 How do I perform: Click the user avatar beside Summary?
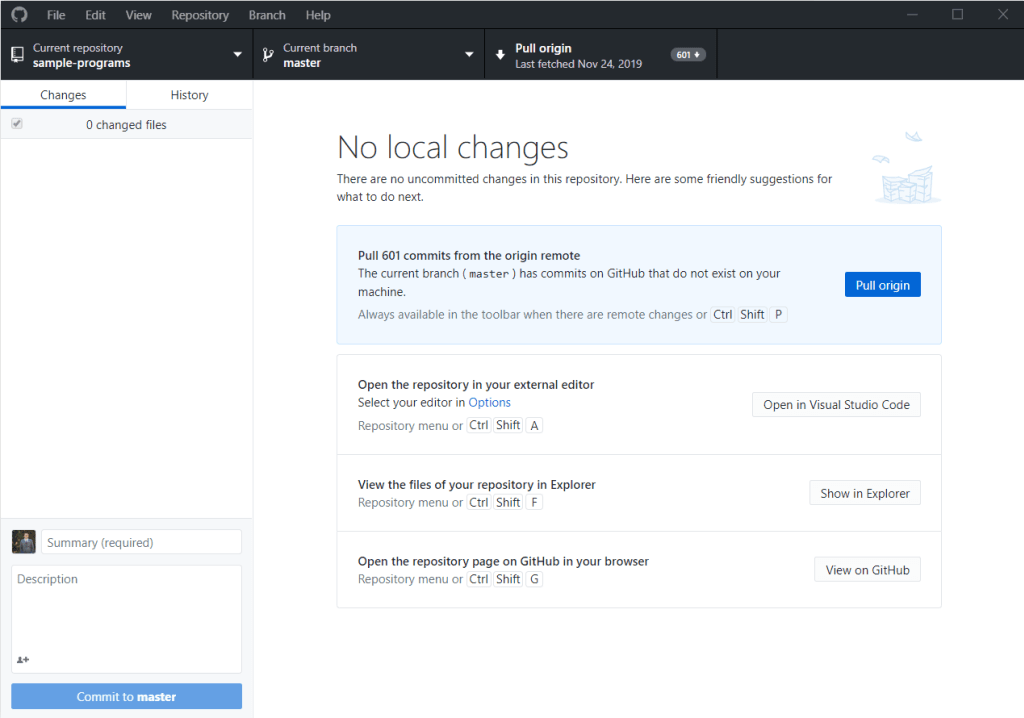click(x=24, y=542)
